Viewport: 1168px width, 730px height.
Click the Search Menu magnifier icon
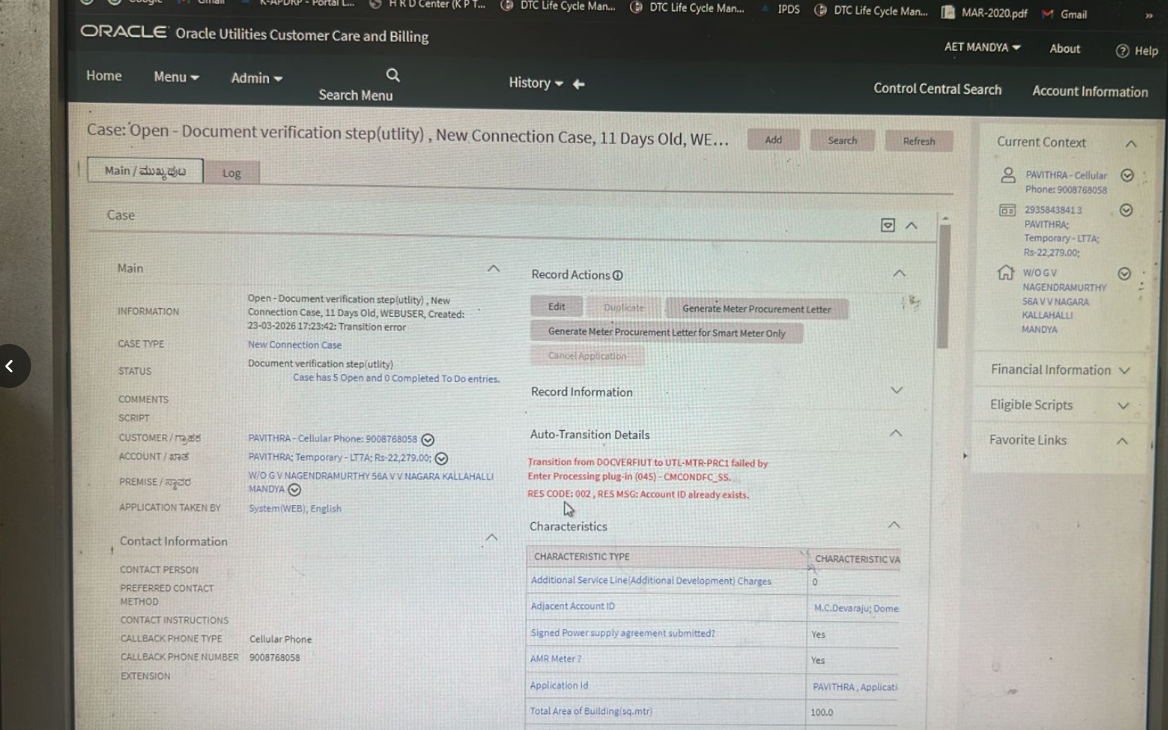[x=393, y=74]
